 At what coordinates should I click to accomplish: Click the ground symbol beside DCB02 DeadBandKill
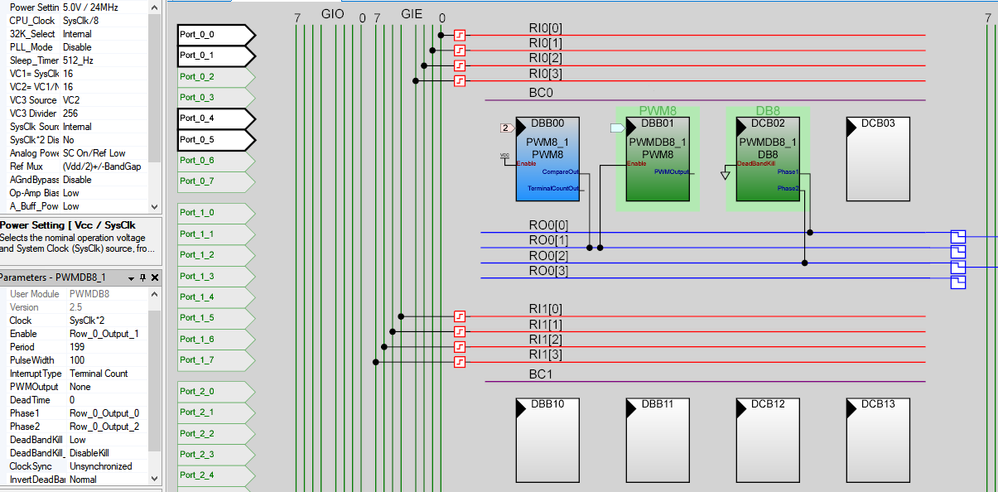pos(725,174)
